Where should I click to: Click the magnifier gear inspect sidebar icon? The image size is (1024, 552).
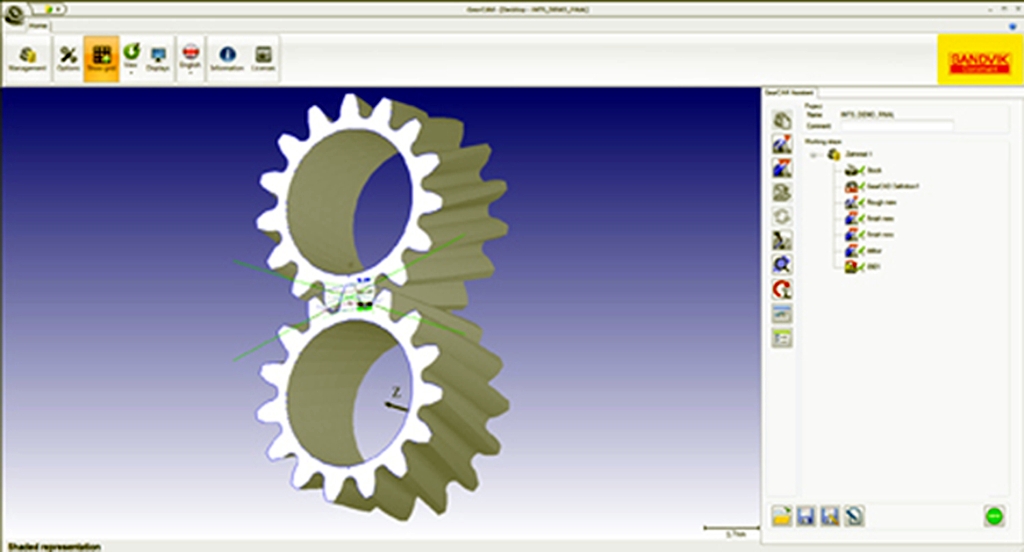click(782, 265)
